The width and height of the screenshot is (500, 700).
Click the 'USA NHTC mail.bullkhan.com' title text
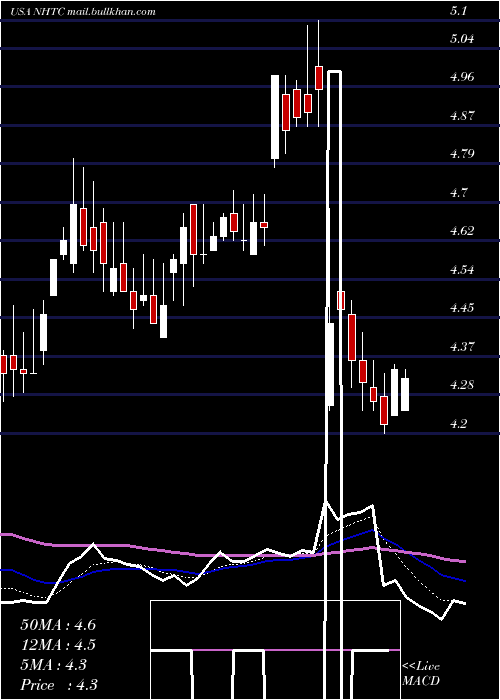83,12
